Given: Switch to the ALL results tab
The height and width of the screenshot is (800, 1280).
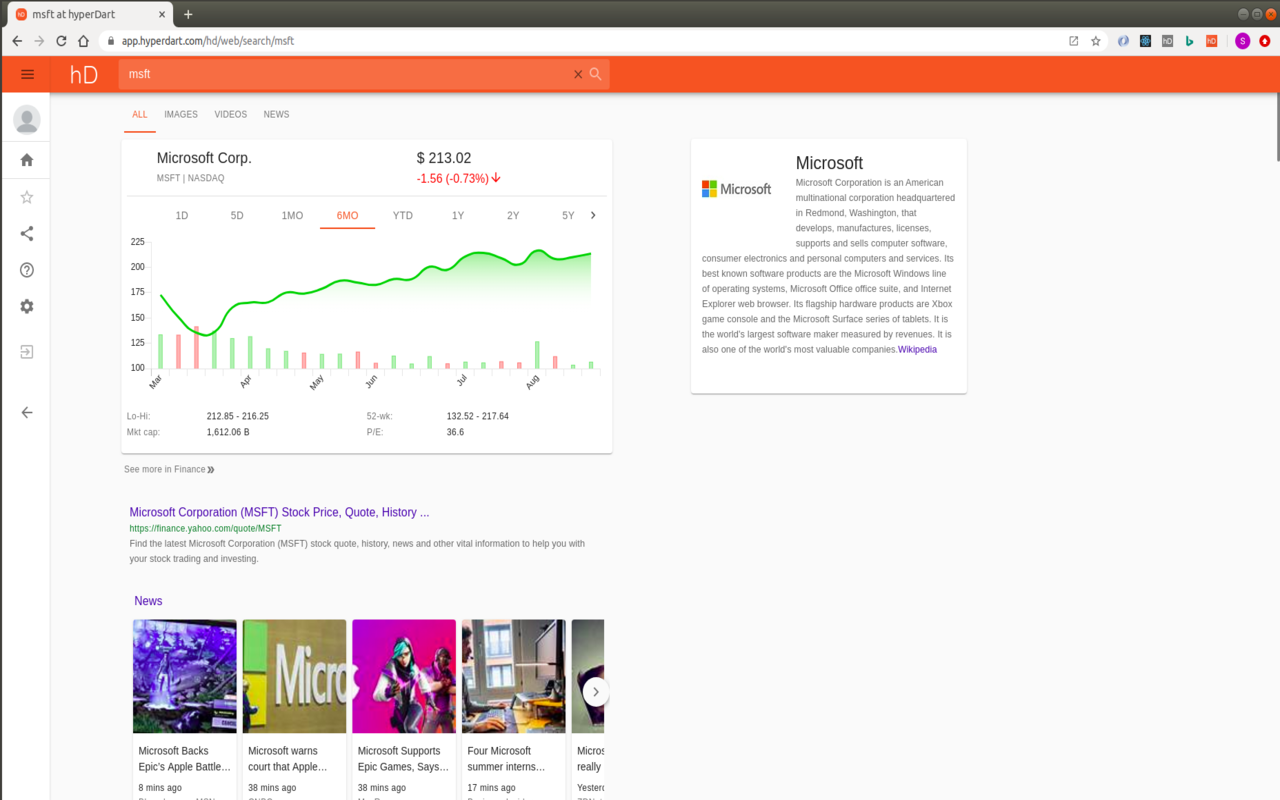Looking at the screenshot, I should [140, 115].
